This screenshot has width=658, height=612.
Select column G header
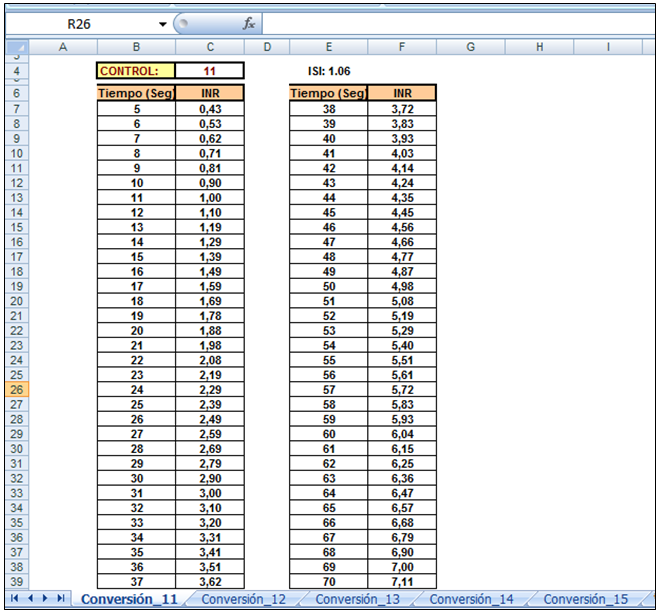tap(470, 47)
